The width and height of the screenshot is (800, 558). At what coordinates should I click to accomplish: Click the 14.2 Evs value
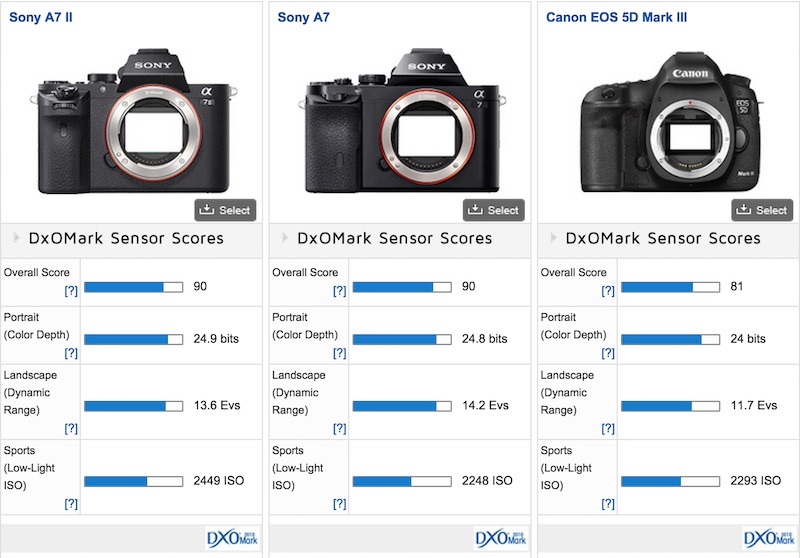(485, 405)
